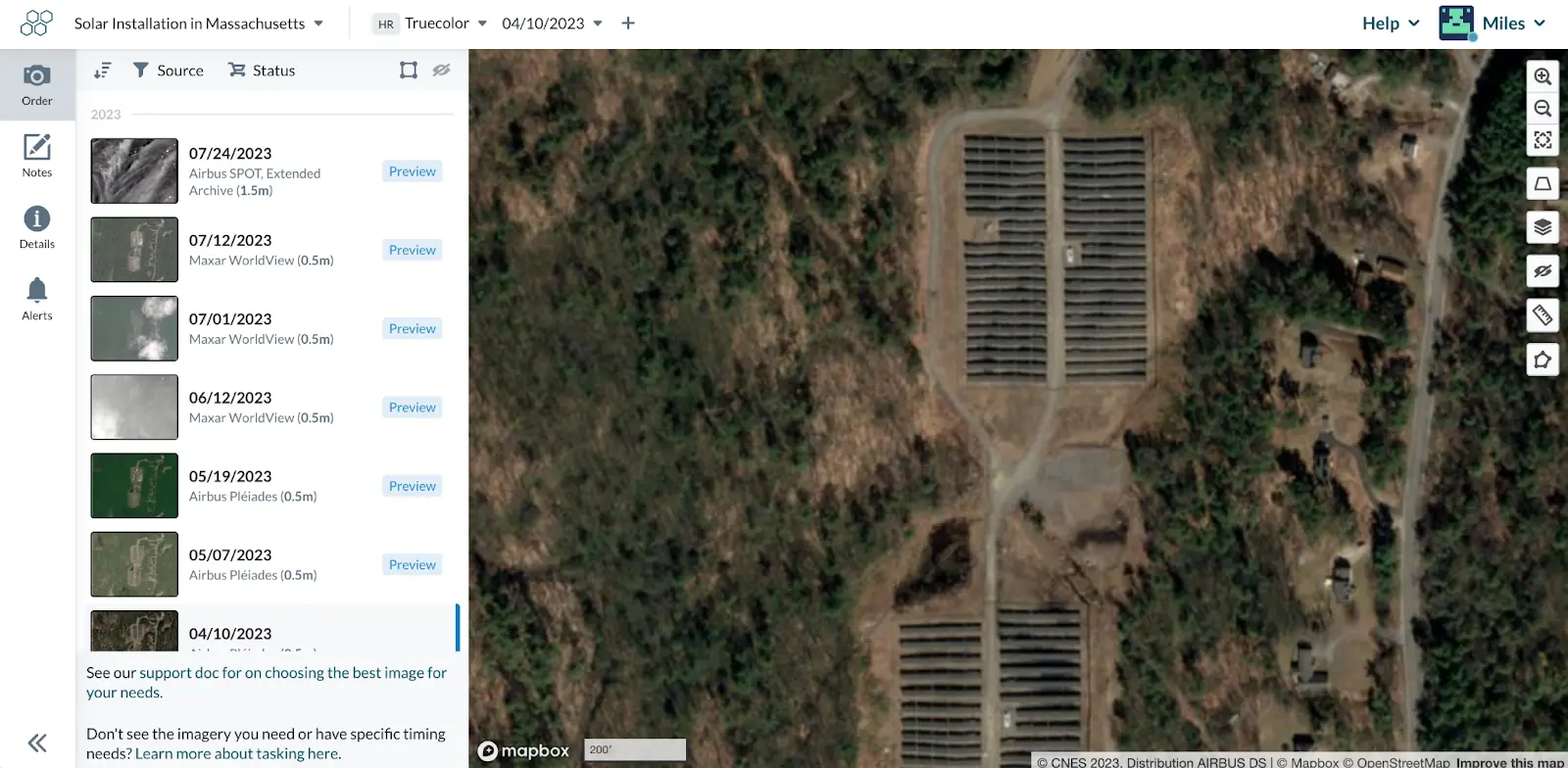Select the 07/01/2023 image thumbnail
Viewport: 1568px width, 768px height.
(134, 328)
